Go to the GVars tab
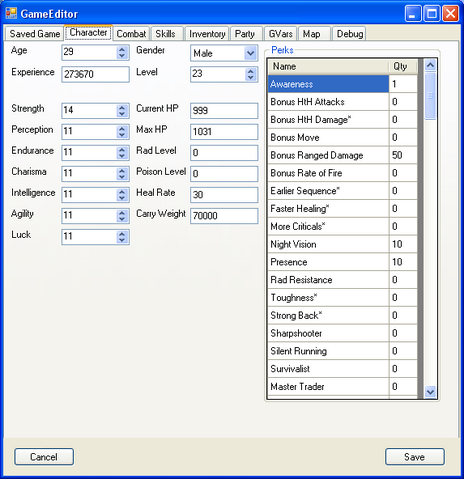Viewport: 464px width, 479px height. point(281,34)
